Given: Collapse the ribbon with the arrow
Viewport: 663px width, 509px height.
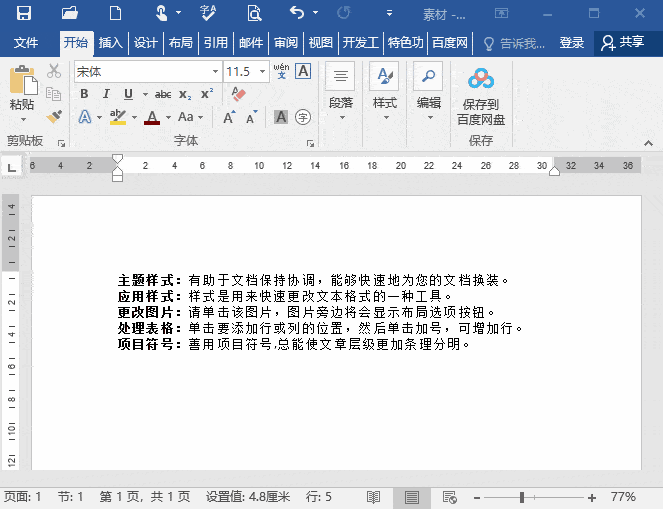Looking at the screenshot, I should coord(648,143).
